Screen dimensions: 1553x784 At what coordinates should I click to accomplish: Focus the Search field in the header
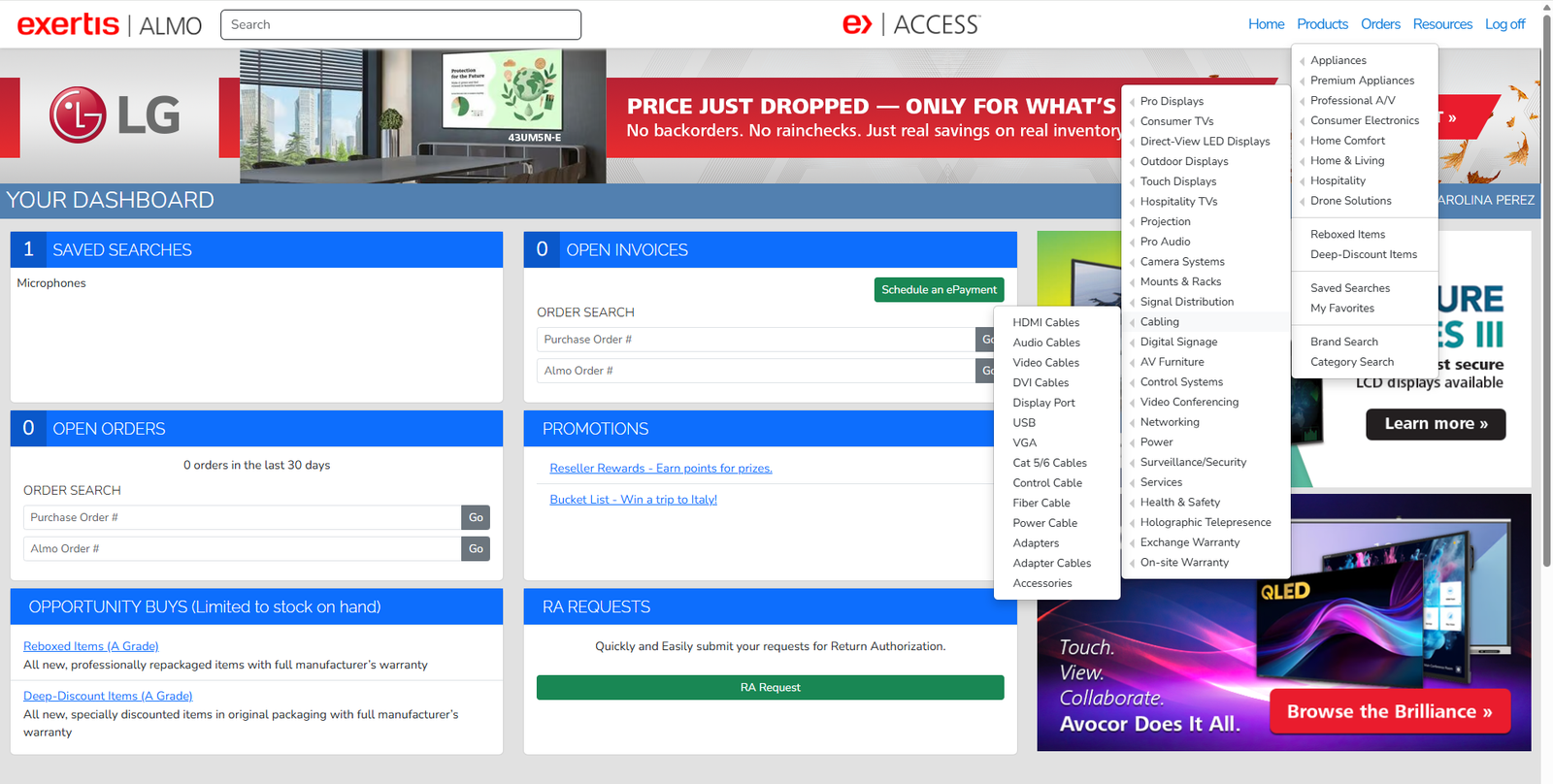(401, 25)
